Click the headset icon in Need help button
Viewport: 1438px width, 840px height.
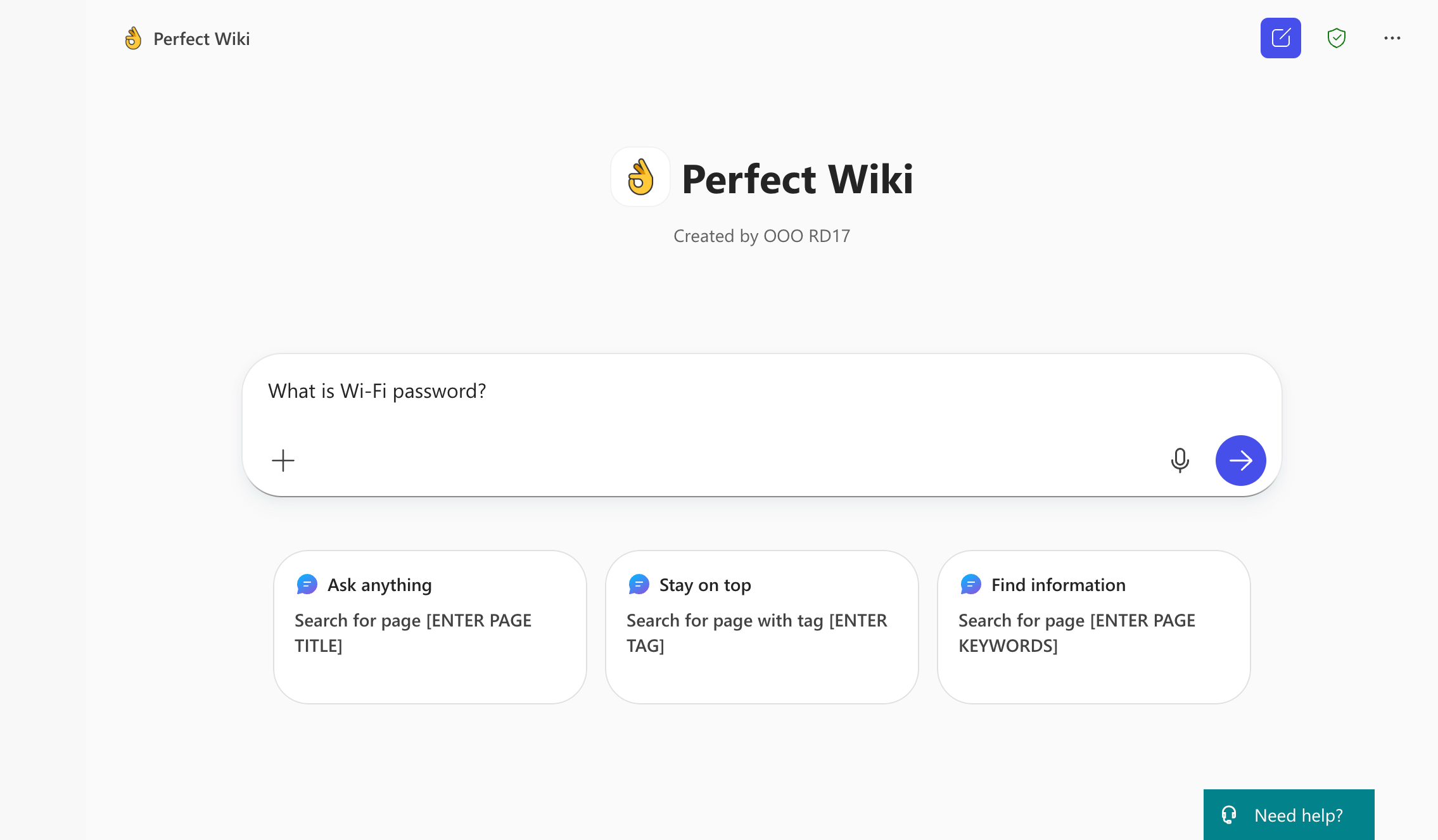(x=1228, y=815)
